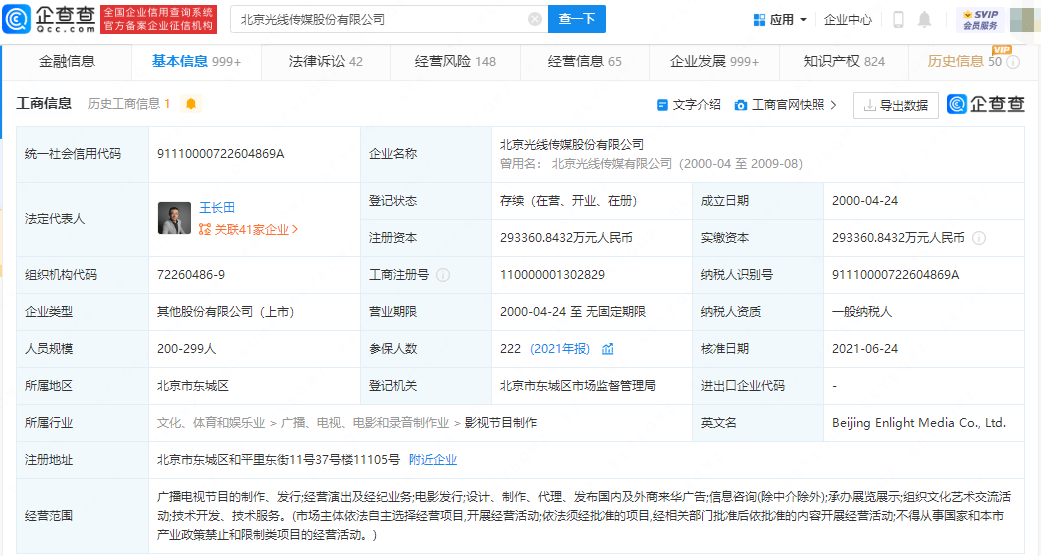Select registration number 110000001302829
1041x556 pixels.
pos(552,275)
